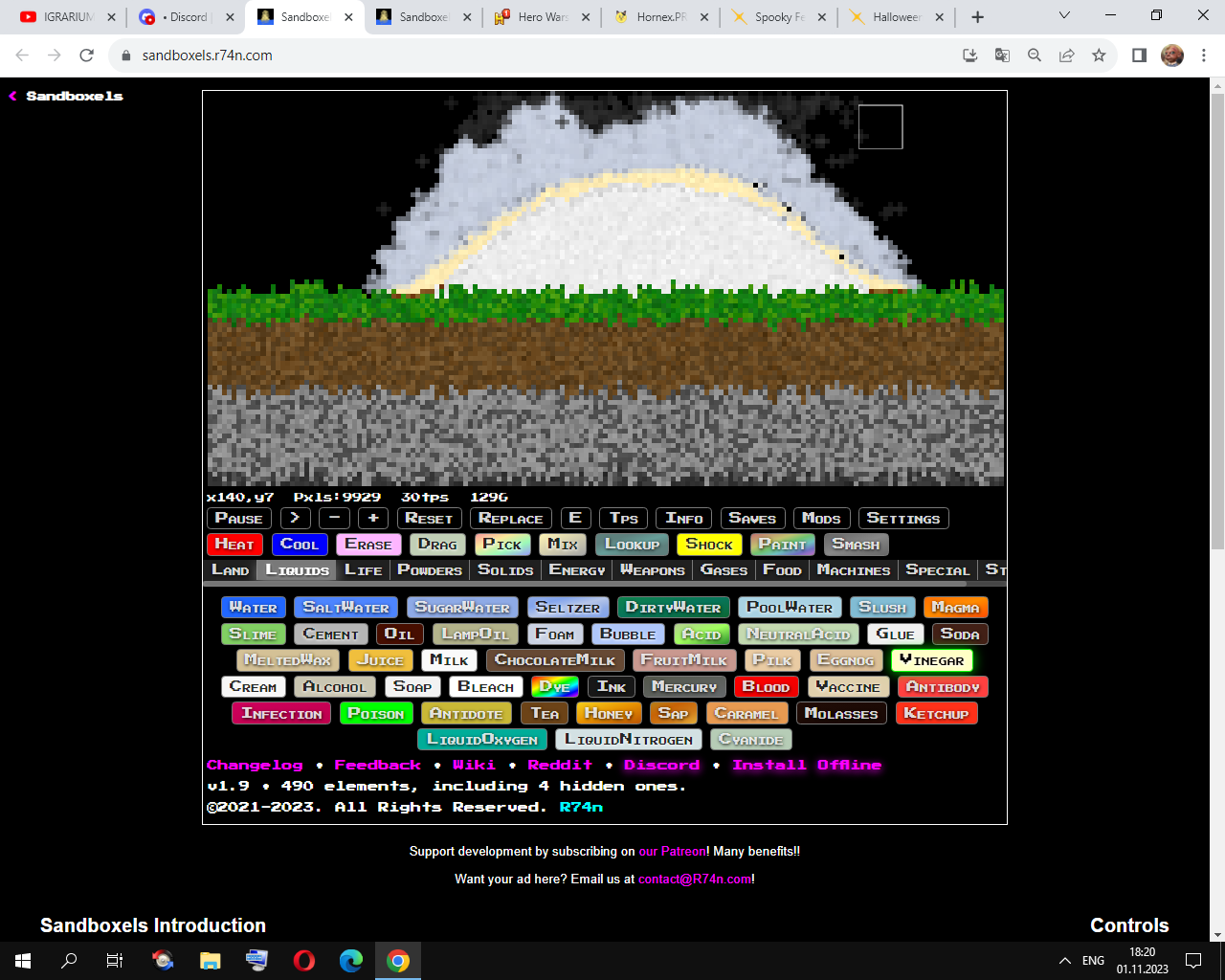1225x980 pixels.
Task: Choose the LiquidNitrogen element
Action: [629, 739]
